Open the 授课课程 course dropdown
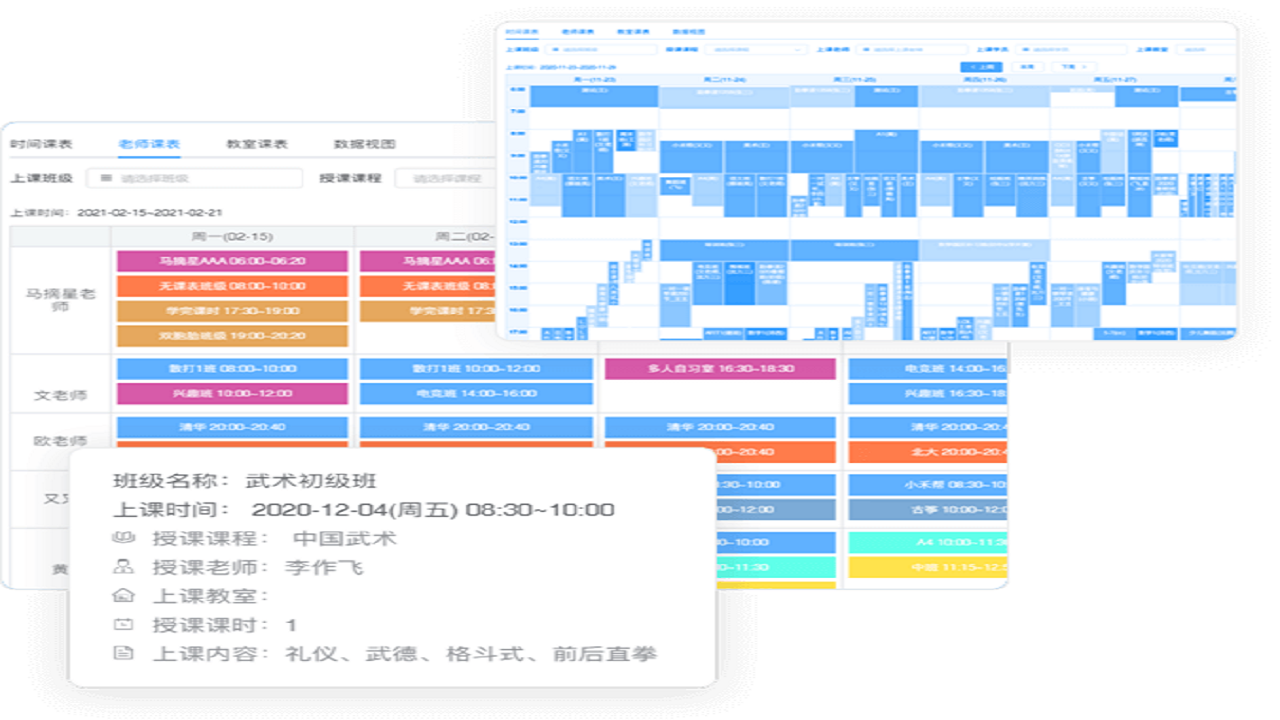1280x720 pixels. tap(755, 47)
